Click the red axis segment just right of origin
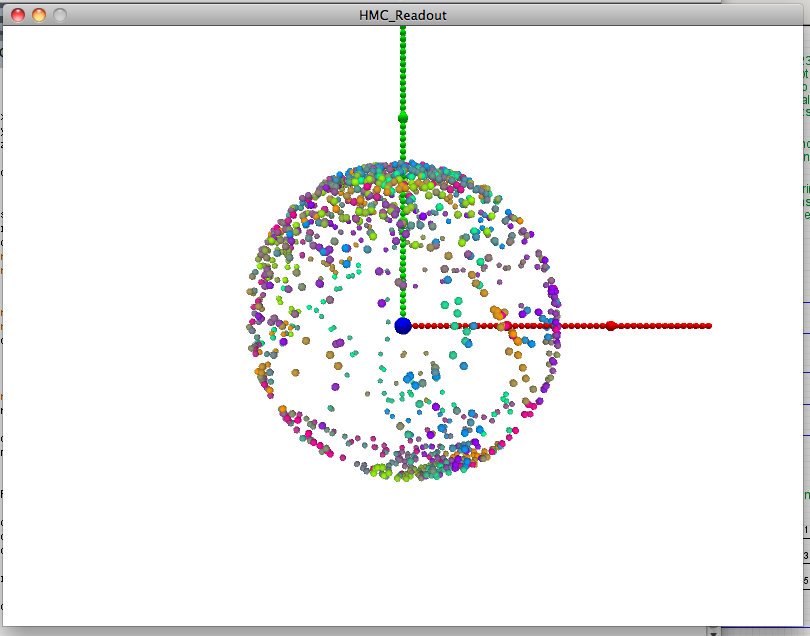810x636 pixels. pyautogui.click(x=440, y=326)
